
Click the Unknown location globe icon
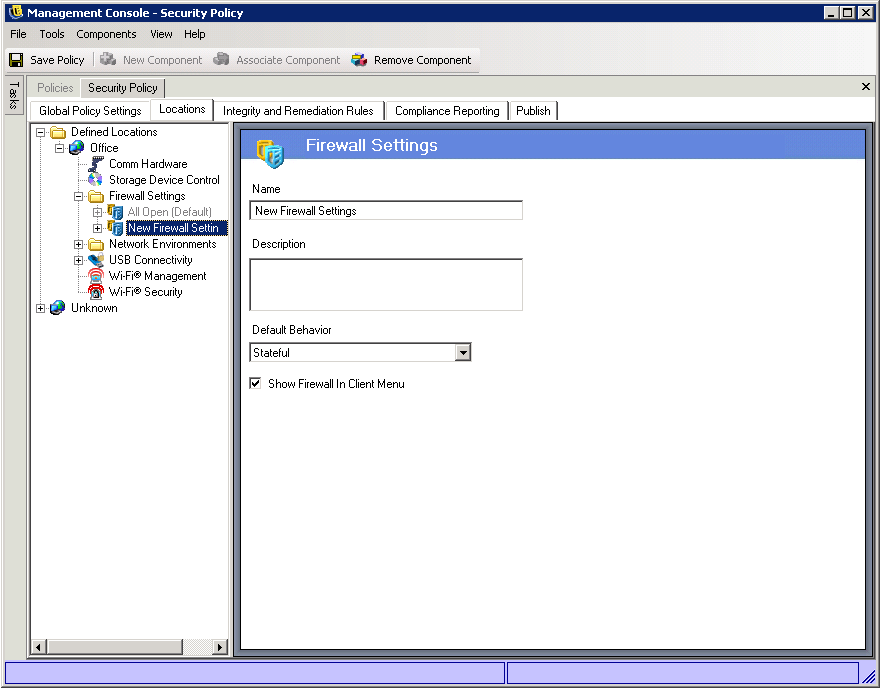[57, 308]
